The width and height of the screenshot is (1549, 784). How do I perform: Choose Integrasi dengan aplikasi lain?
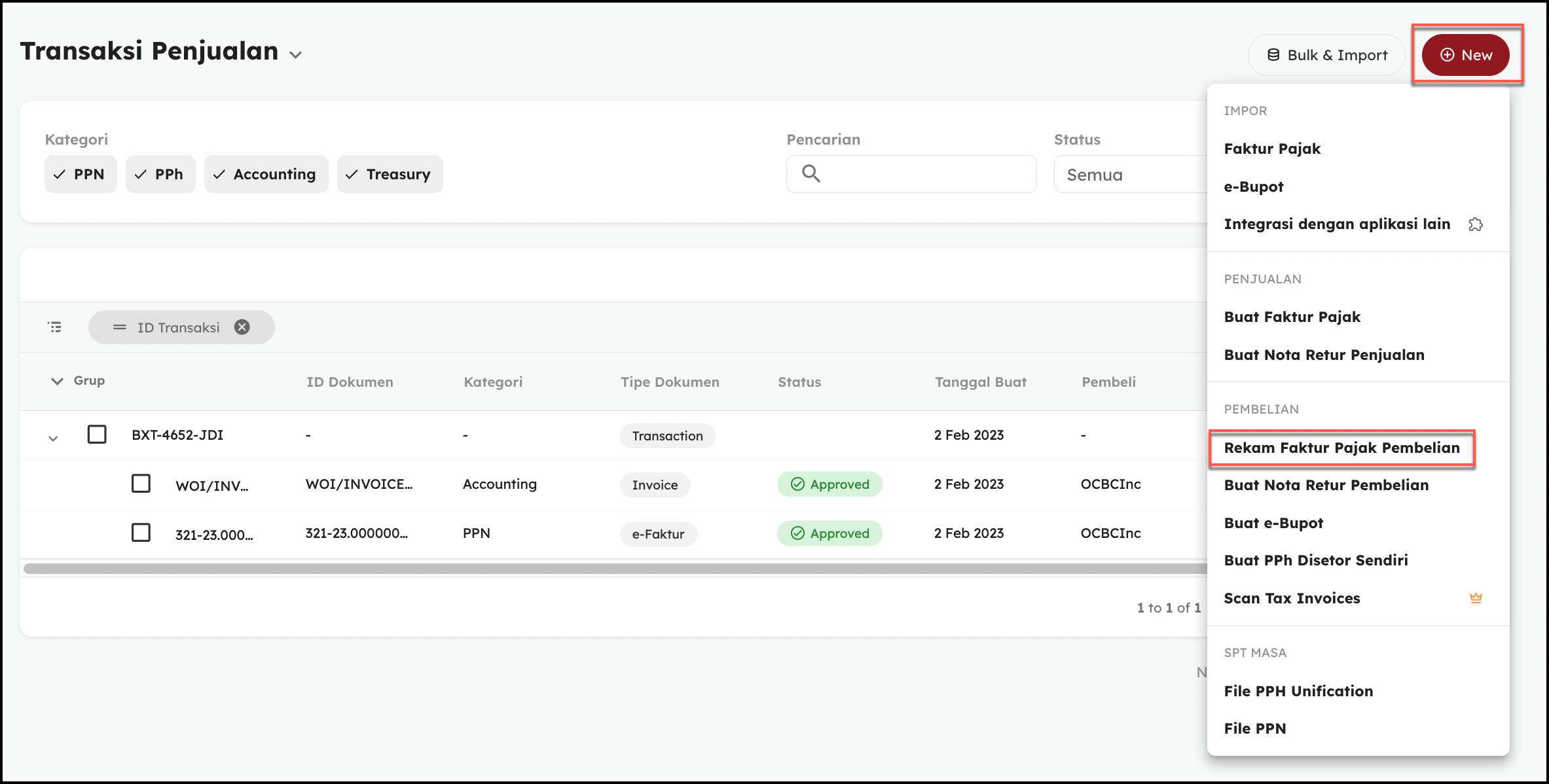(1337, 224)
